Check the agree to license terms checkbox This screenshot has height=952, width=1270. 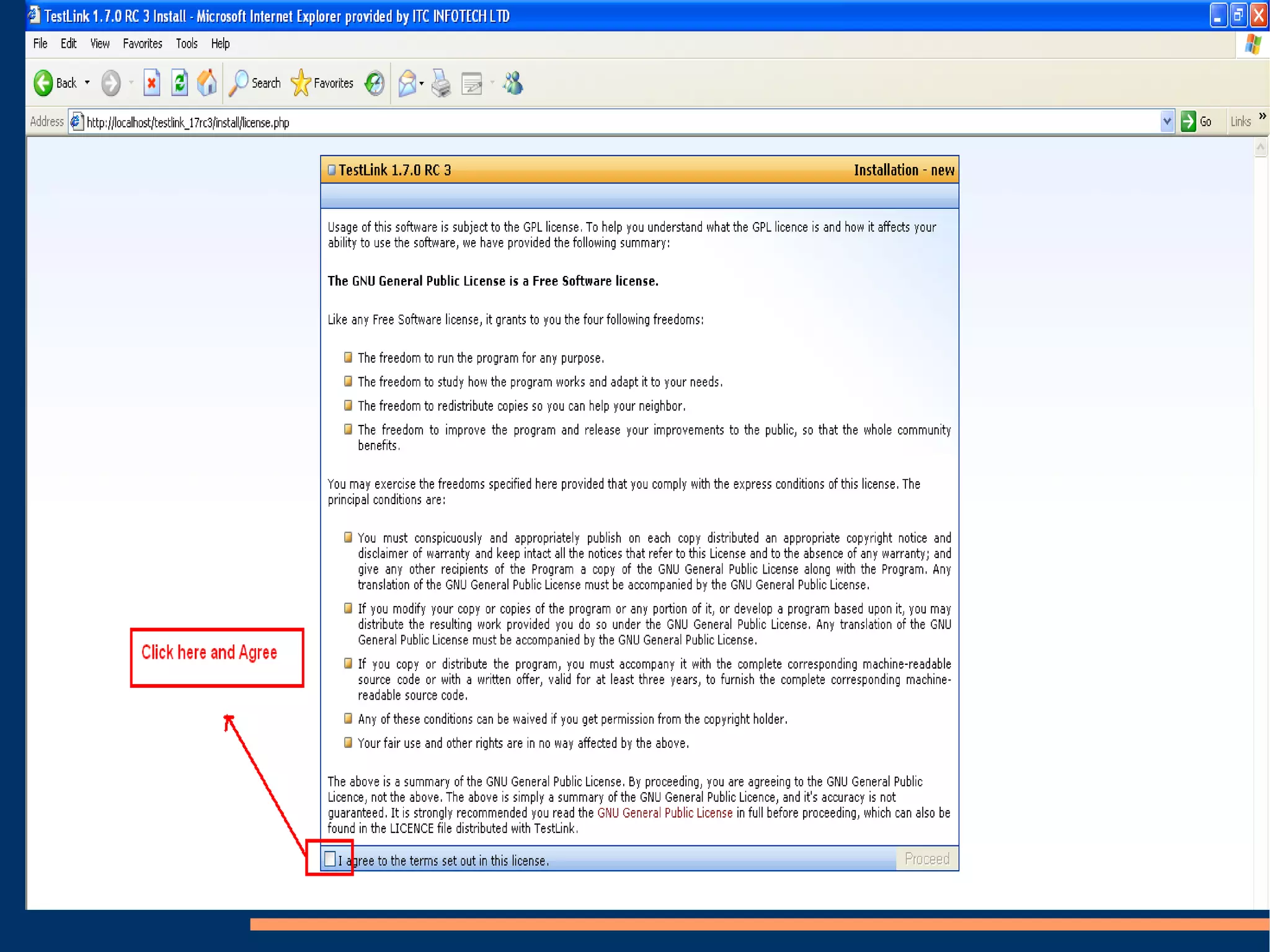pos(330,859)
